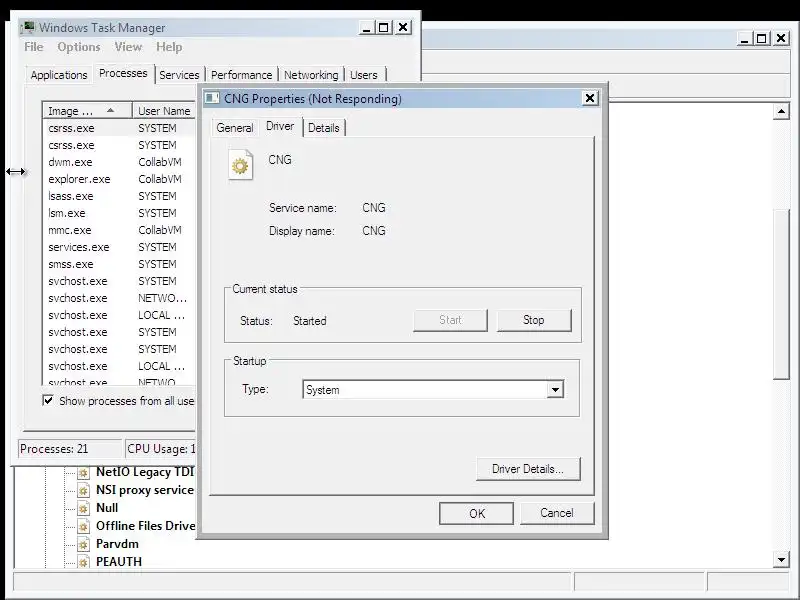Select the Parvdm tree item
The width and height of the screenshot is (800, 600).
[x=117, y=544]
